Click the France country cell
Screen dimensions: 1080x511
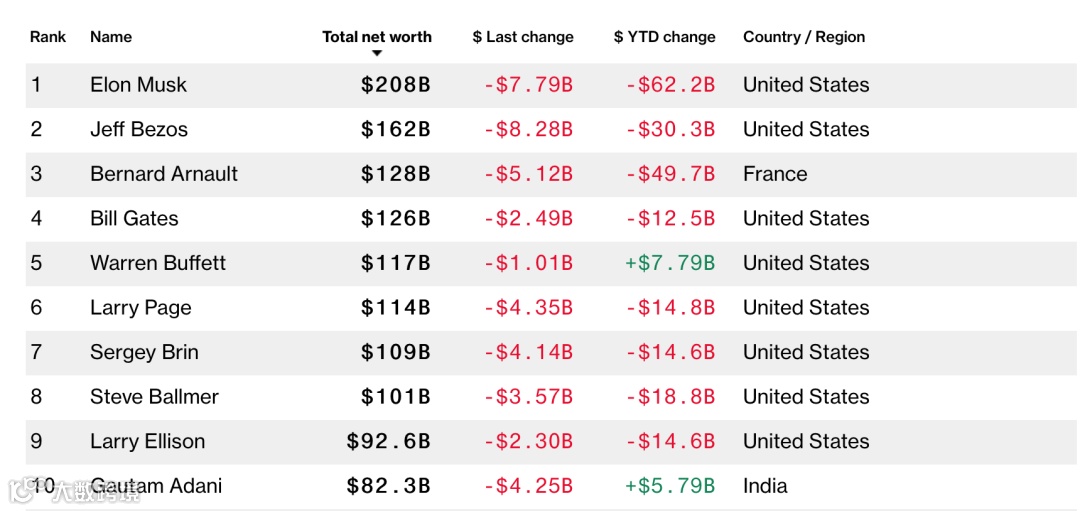(x=775, y=174)
